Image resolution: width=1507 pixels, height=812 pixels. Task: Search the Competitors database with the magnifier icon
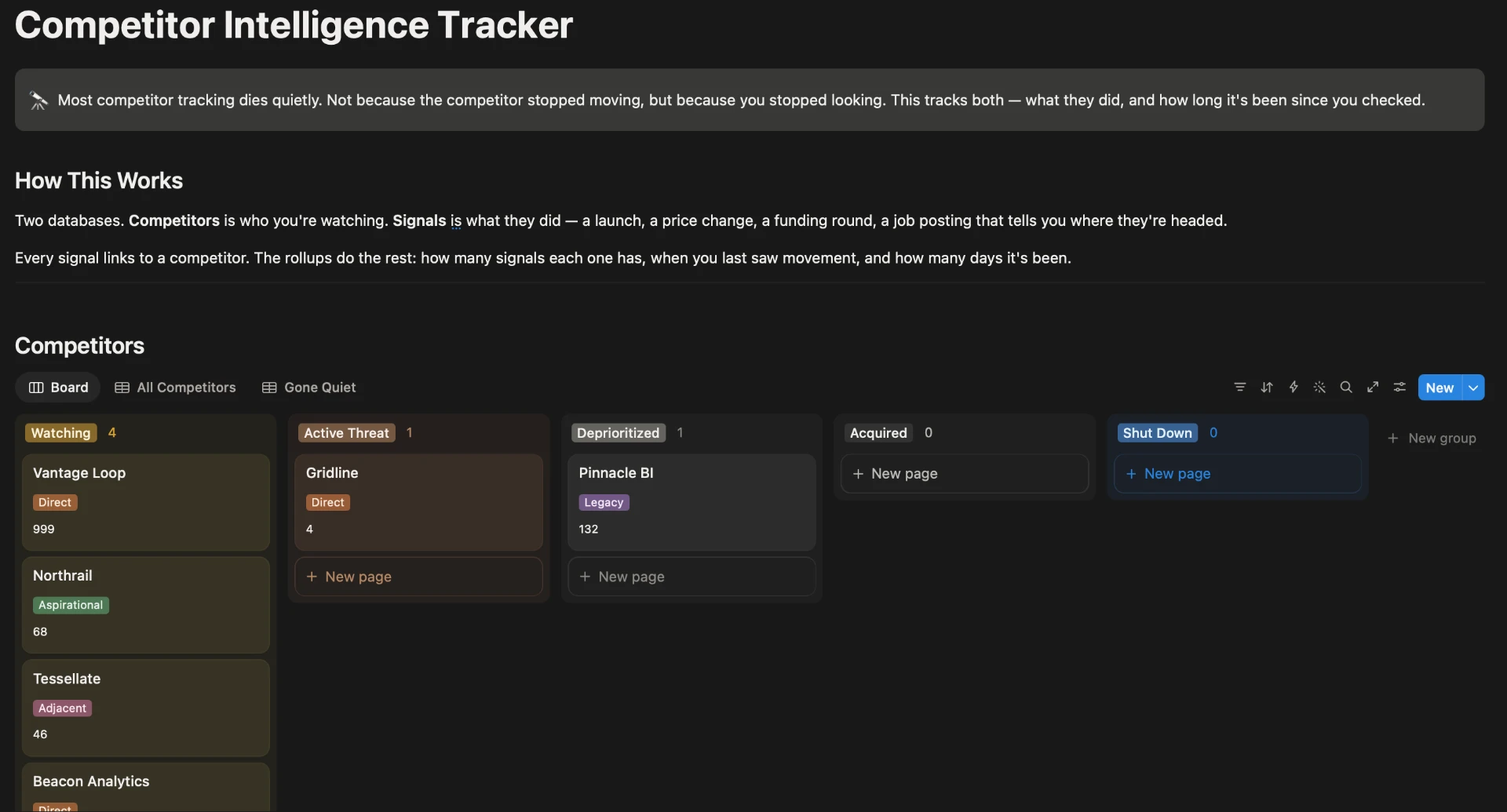[x=1346, y=388]
